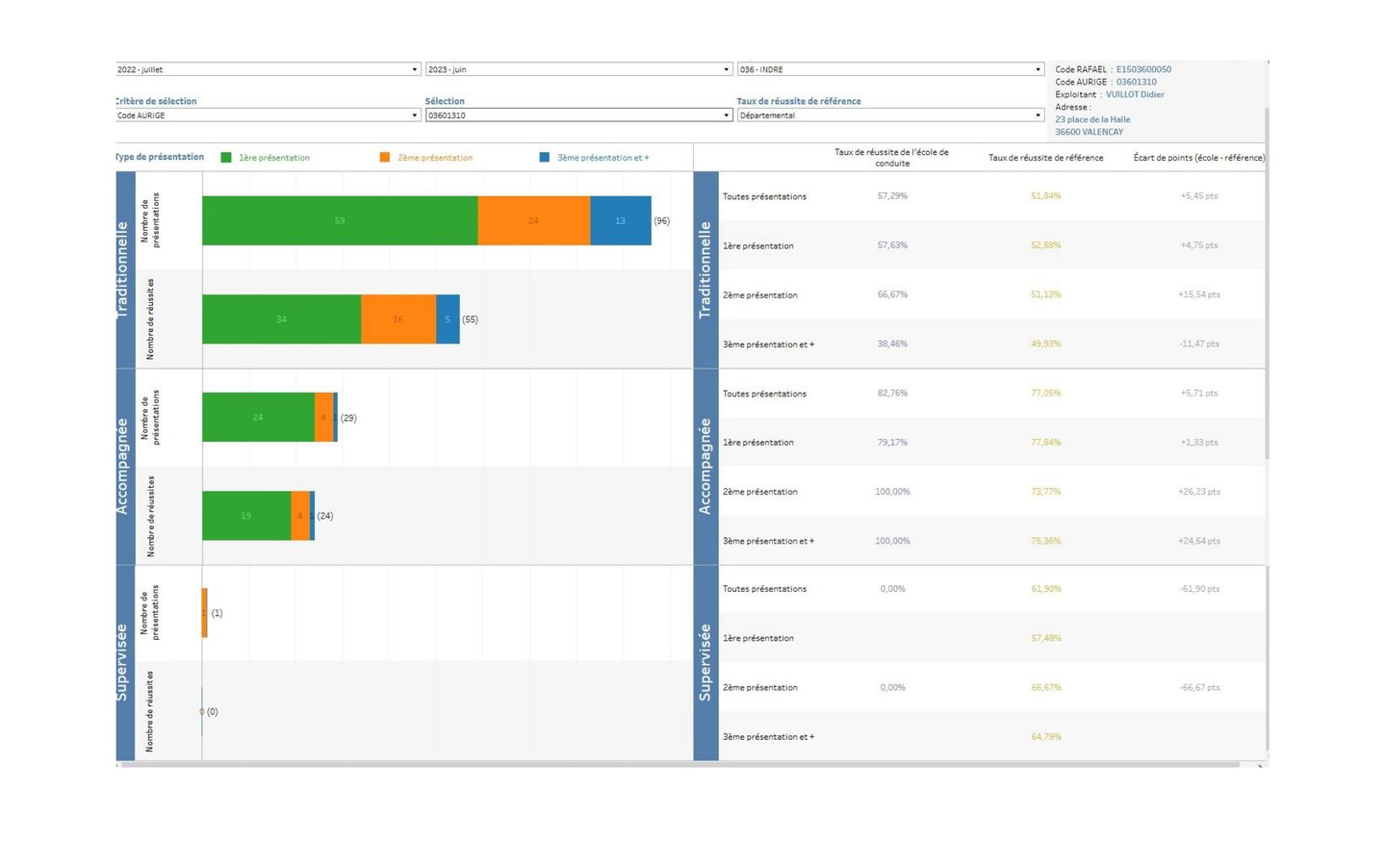The image size is (1386, 868).
Task: Click the school rate value 57,29%
Action: pyautogui.click(x=892, y=196)
